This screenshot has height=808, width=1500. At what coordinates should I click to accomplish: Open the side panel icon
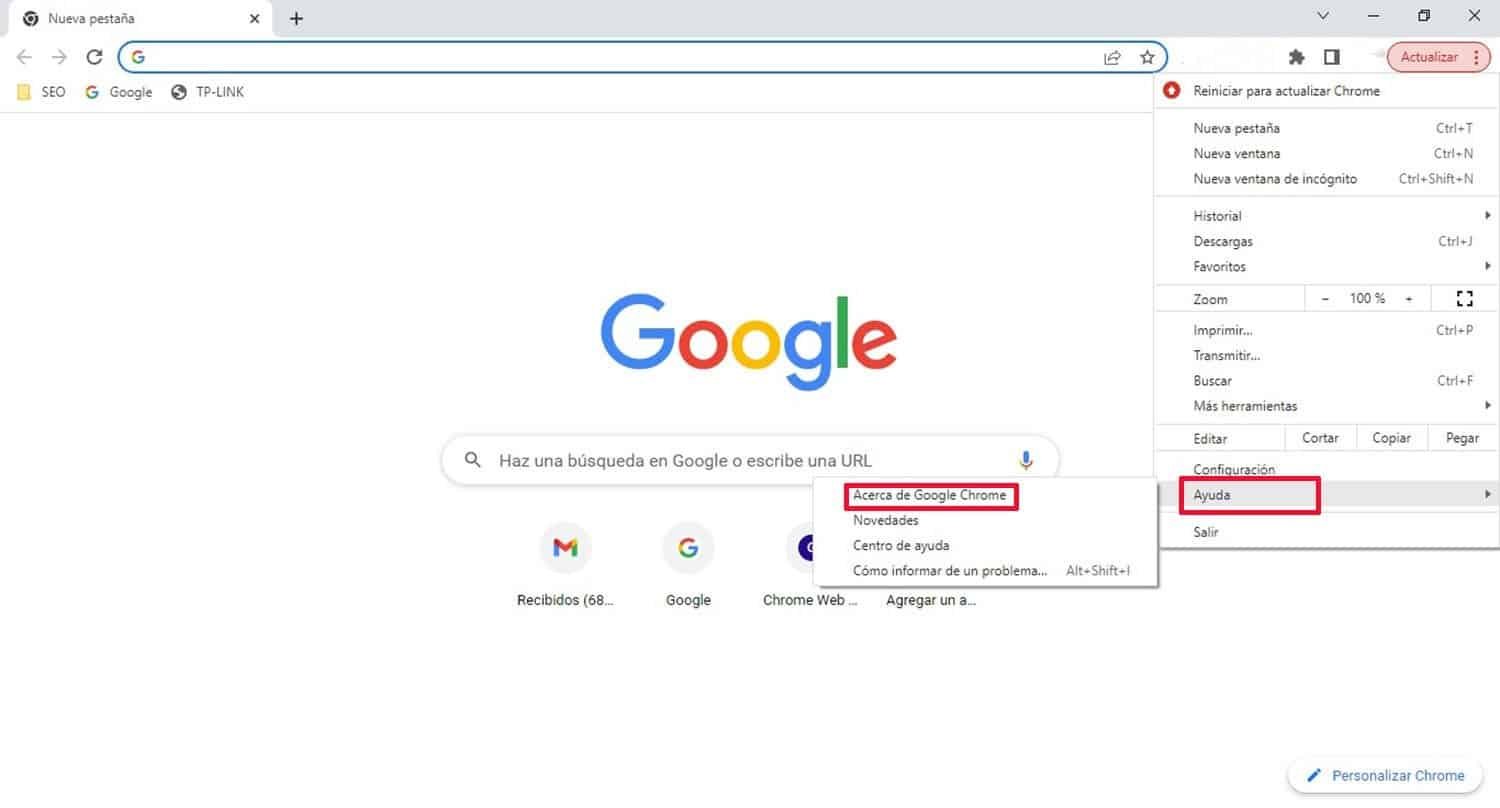[1331, 57]
